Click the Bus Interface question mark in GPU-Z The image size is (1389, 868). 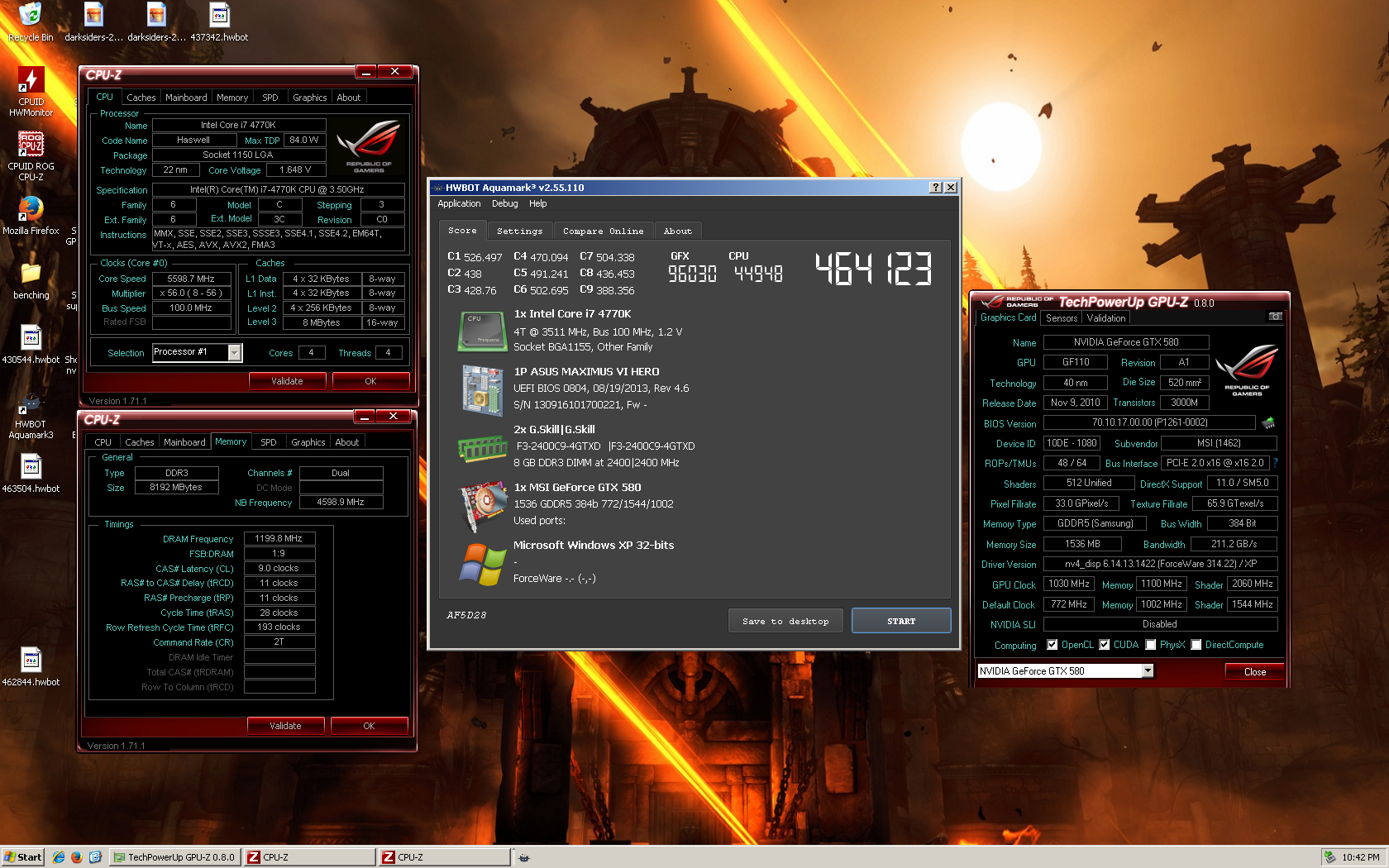(1275, 463)
